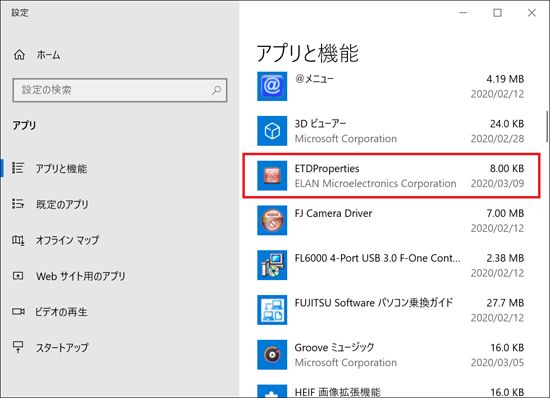Click the 2.38 MB size value
The width and height of the screenshot is (550, 398).
[x=505, y=258]
